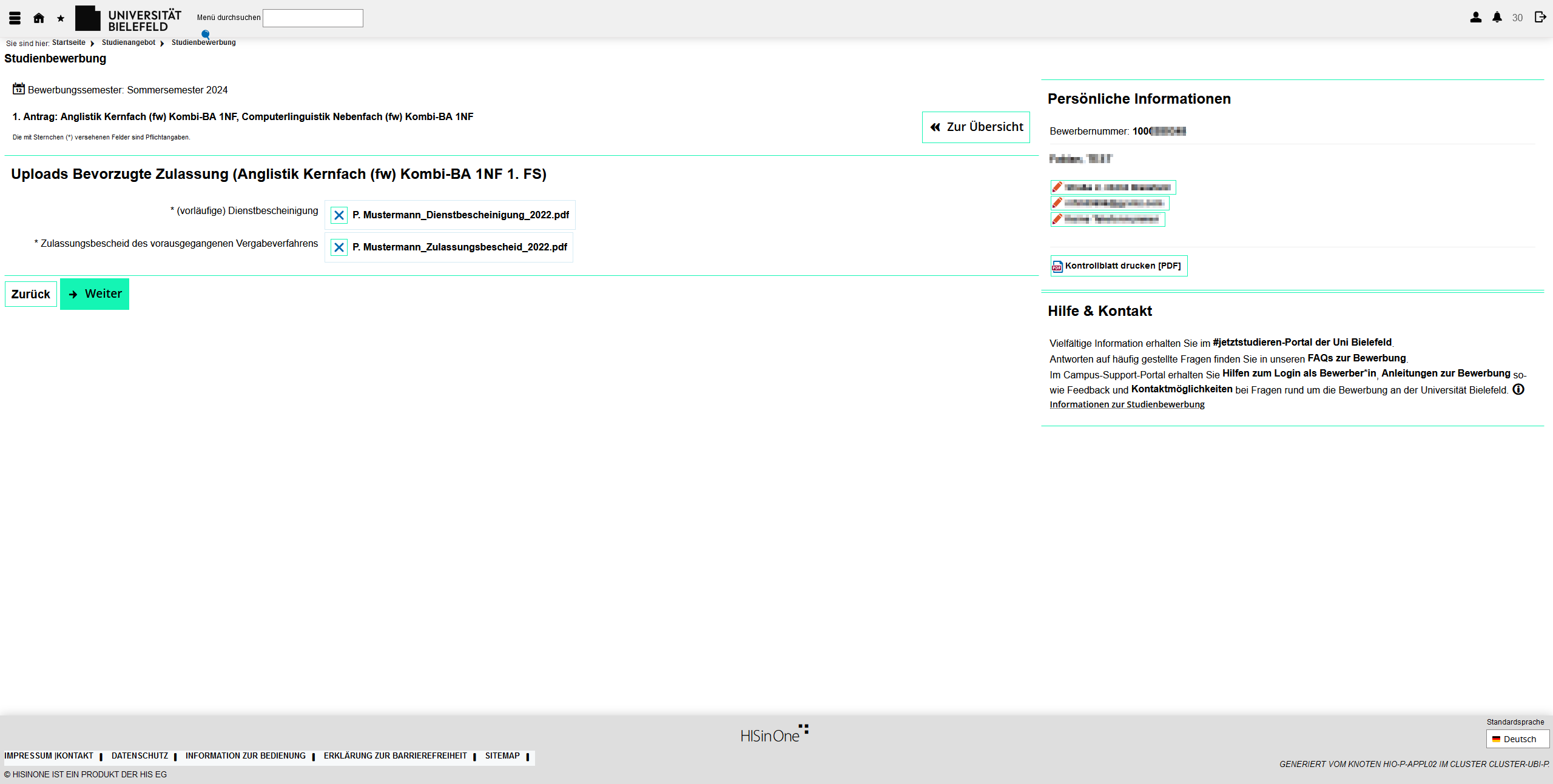Open Hilfen zum Login als Bewerber*in
This screenshot has width=1553, height=784.
click(x=1299, y=374)
